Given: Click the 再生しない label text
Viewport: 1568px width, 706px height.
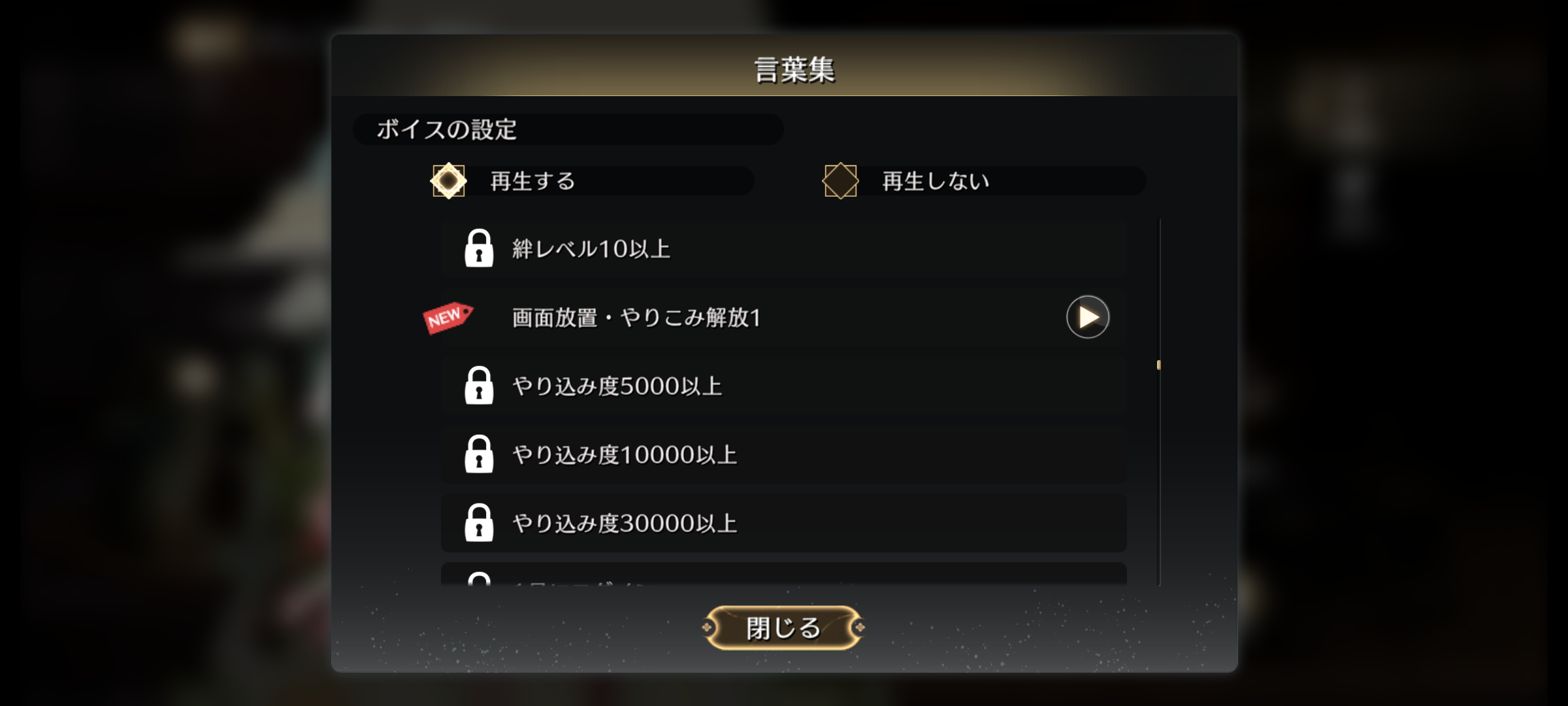Looking at the screenshot, I should 936,181.
